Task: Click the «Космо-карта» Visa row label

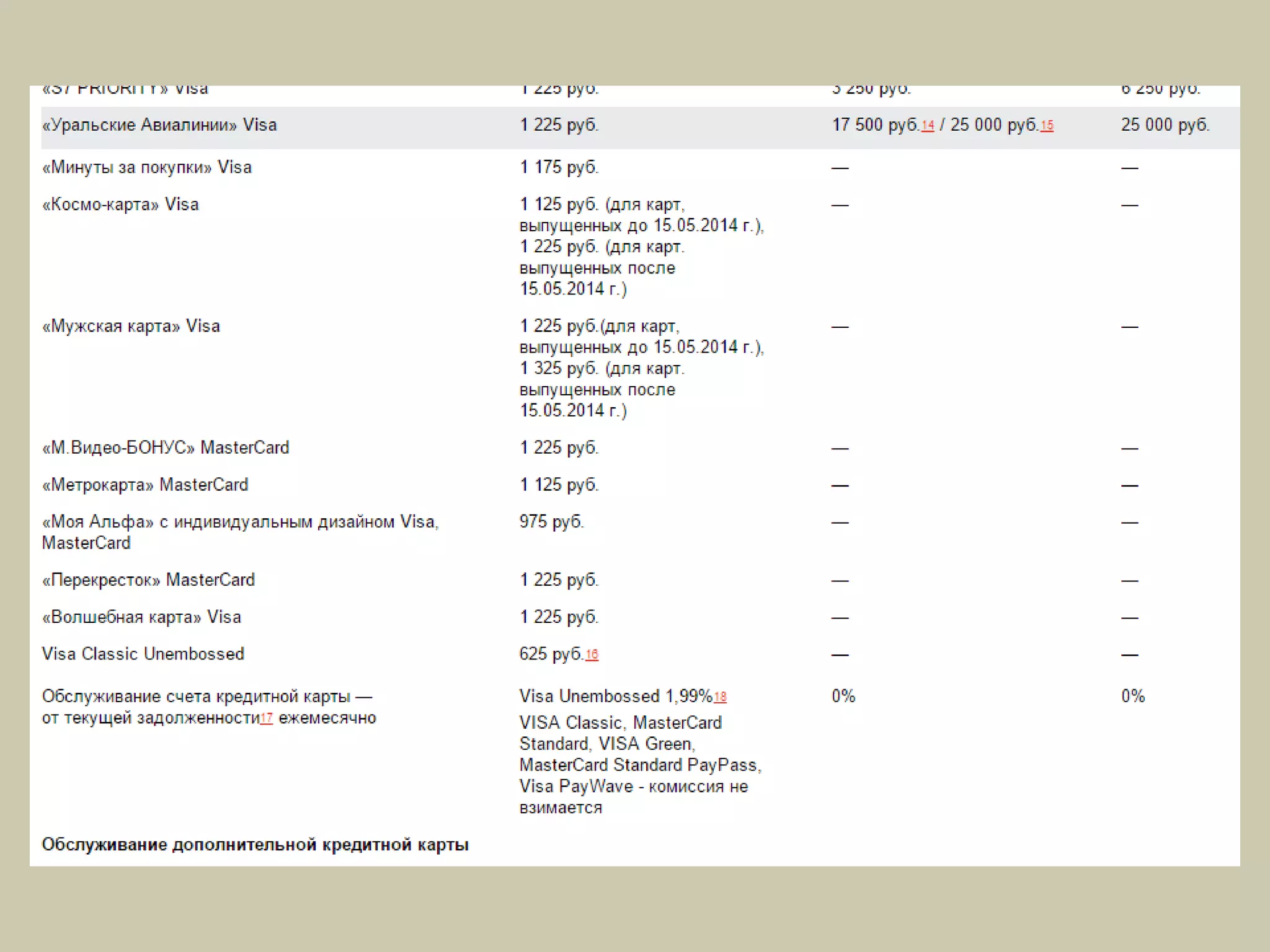Action: pyautogui.click(x=120, y=205)
